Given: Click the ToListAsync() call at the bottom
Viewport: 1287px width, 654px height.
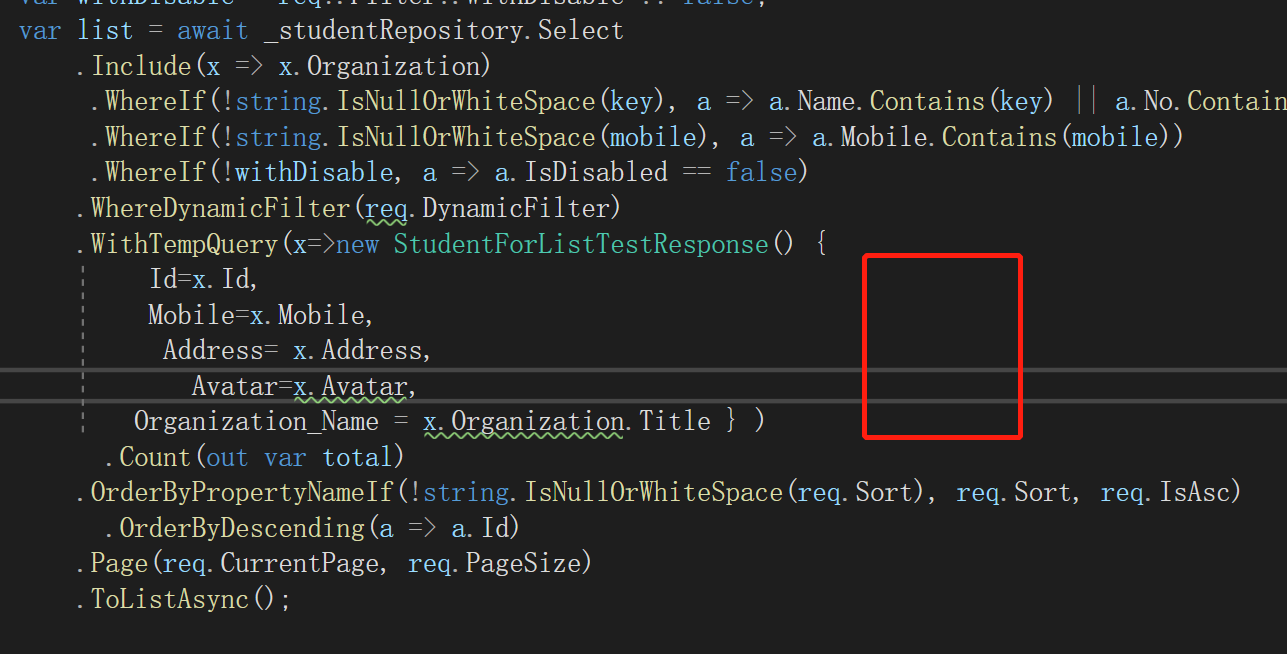Looking at the screenshot, I should (x=180, y=598).
